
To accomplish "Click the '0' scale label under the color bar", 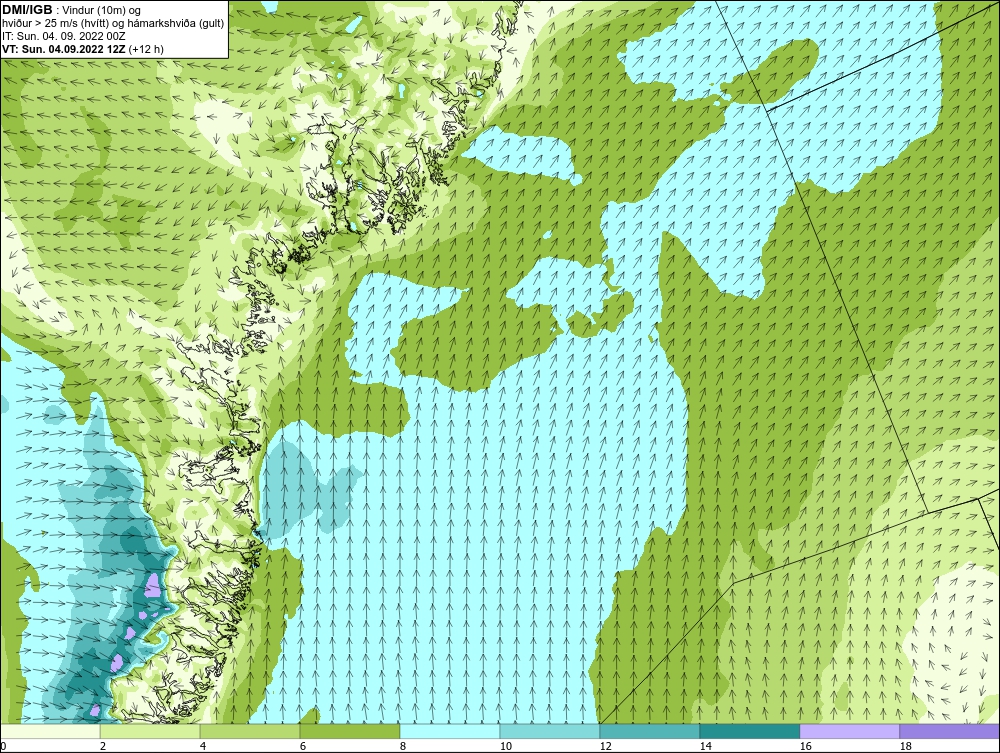I will pyautogui.click(x=3, y=746).
